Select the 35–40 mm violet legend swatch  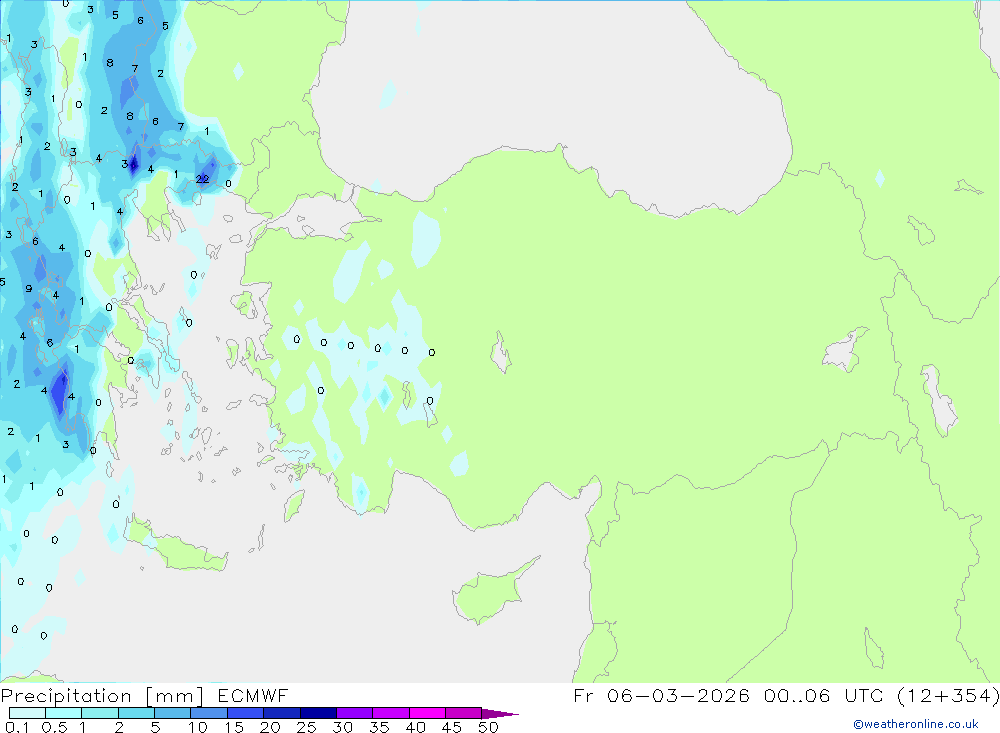[x=391, y=713]
